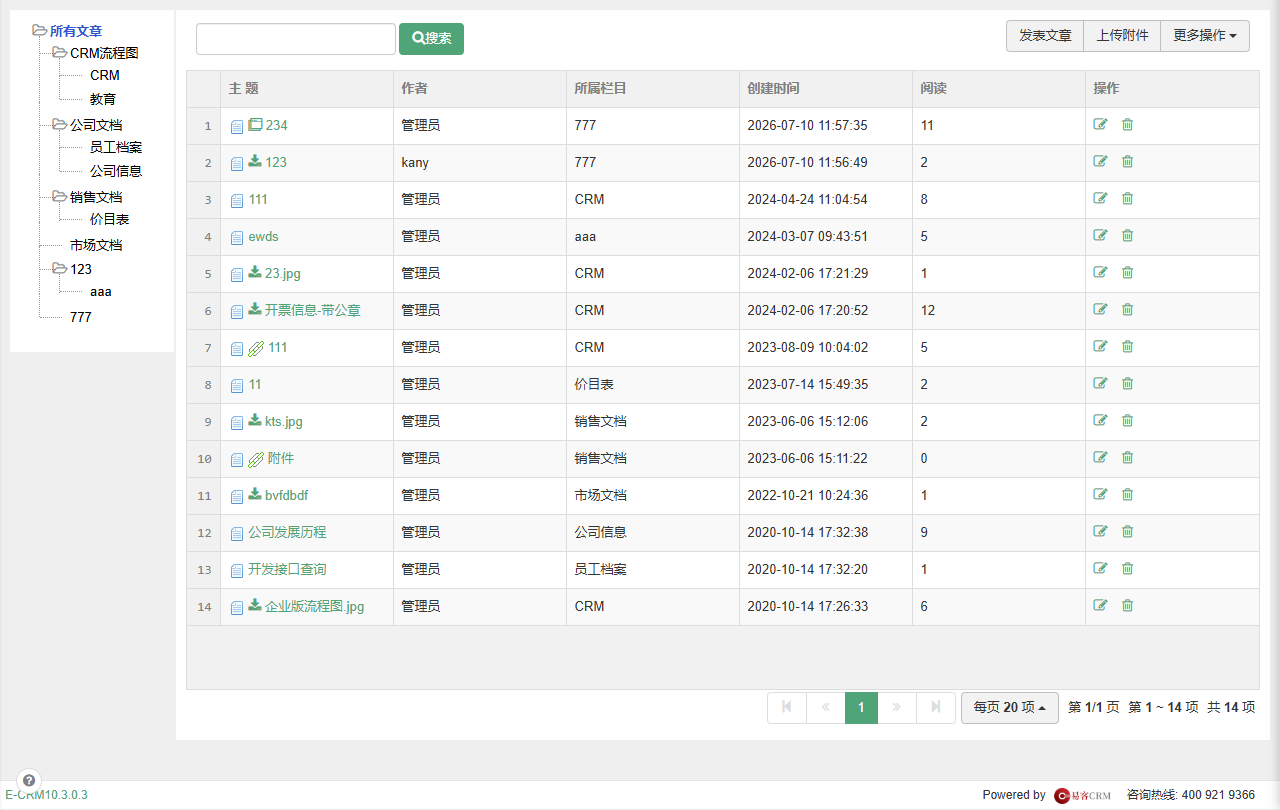
Task: Click the download icon beside 23.jpg
Action: click(x=255, y=272)
